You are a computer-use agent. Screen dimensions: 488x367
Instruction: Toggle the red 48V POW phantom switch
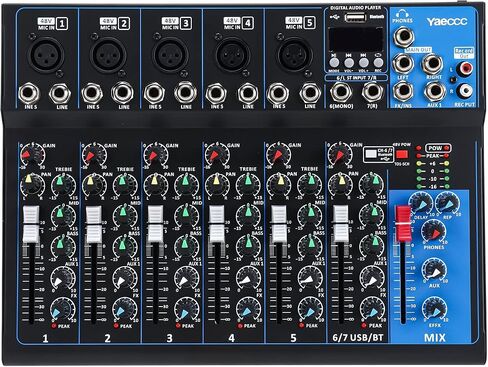pos(402,154)
